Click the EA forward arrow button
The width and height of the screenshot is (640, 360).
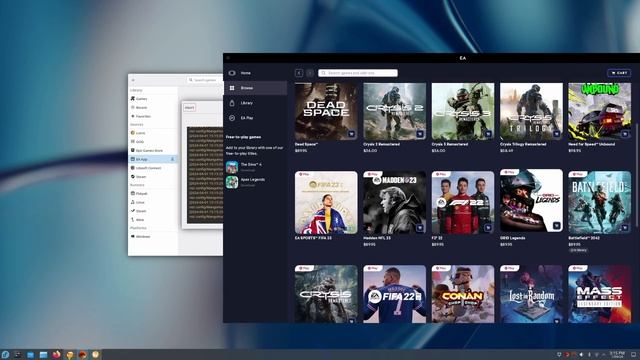(x=310, y=73)
